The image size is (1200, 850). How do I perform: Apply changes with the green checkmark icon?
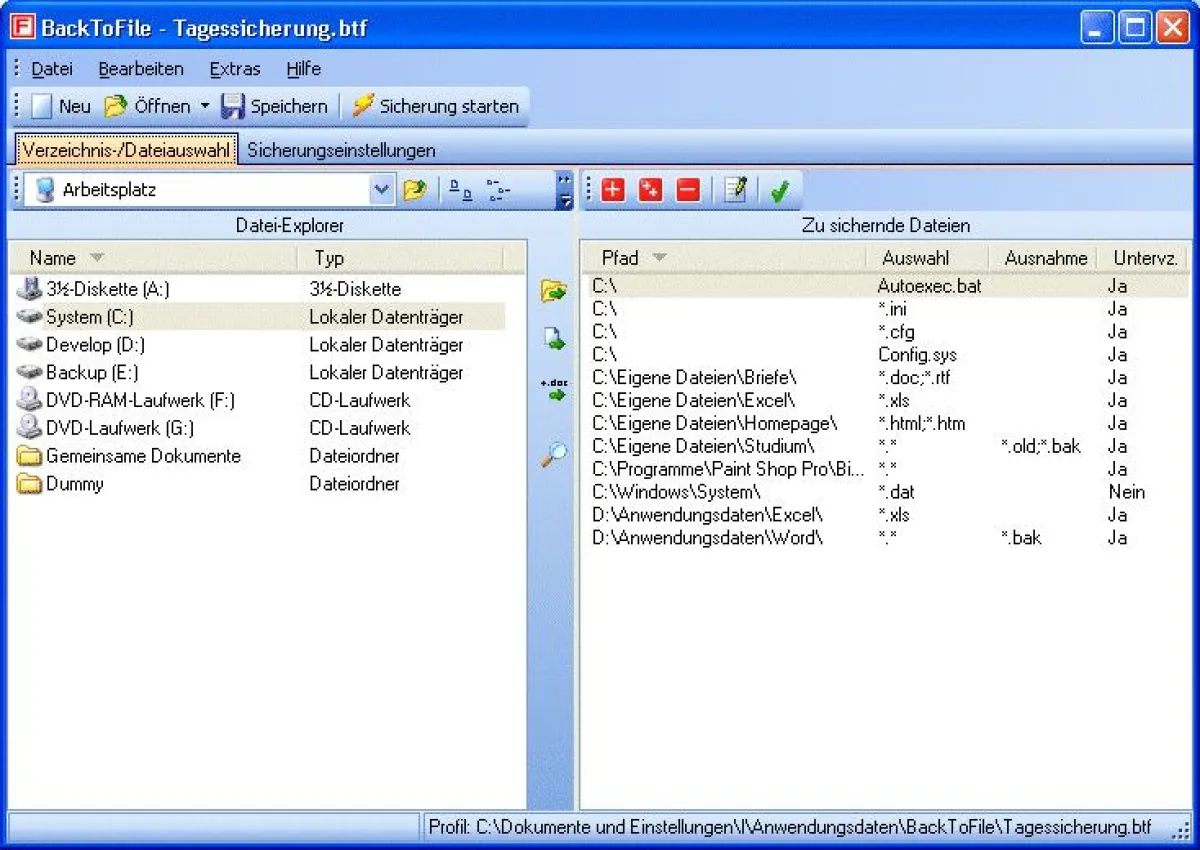[781, 189]
